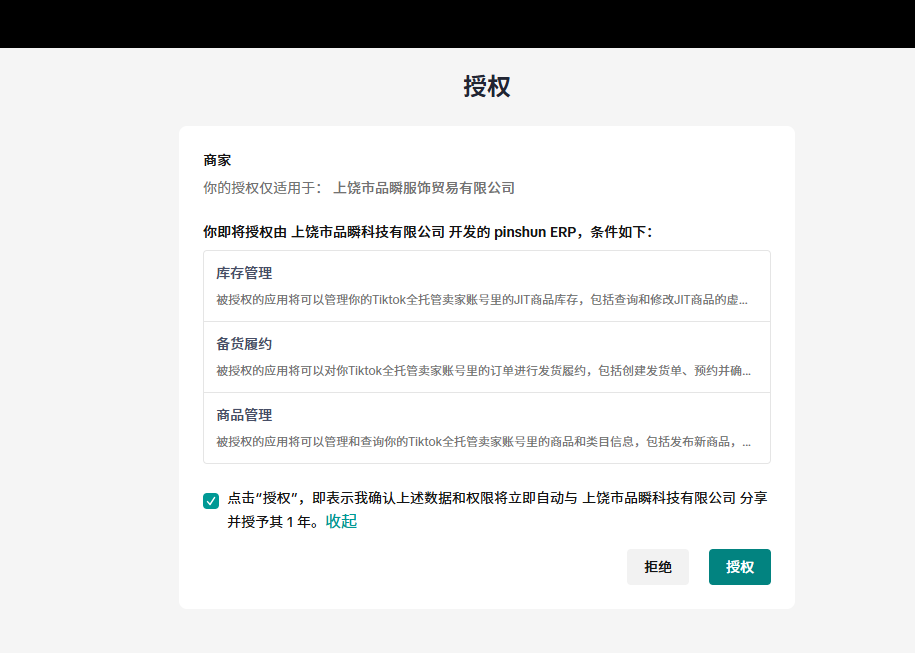Click the consent statement mentioning 1 年
The height and width of the screenshot is (653, 915).
pos(497,509)
